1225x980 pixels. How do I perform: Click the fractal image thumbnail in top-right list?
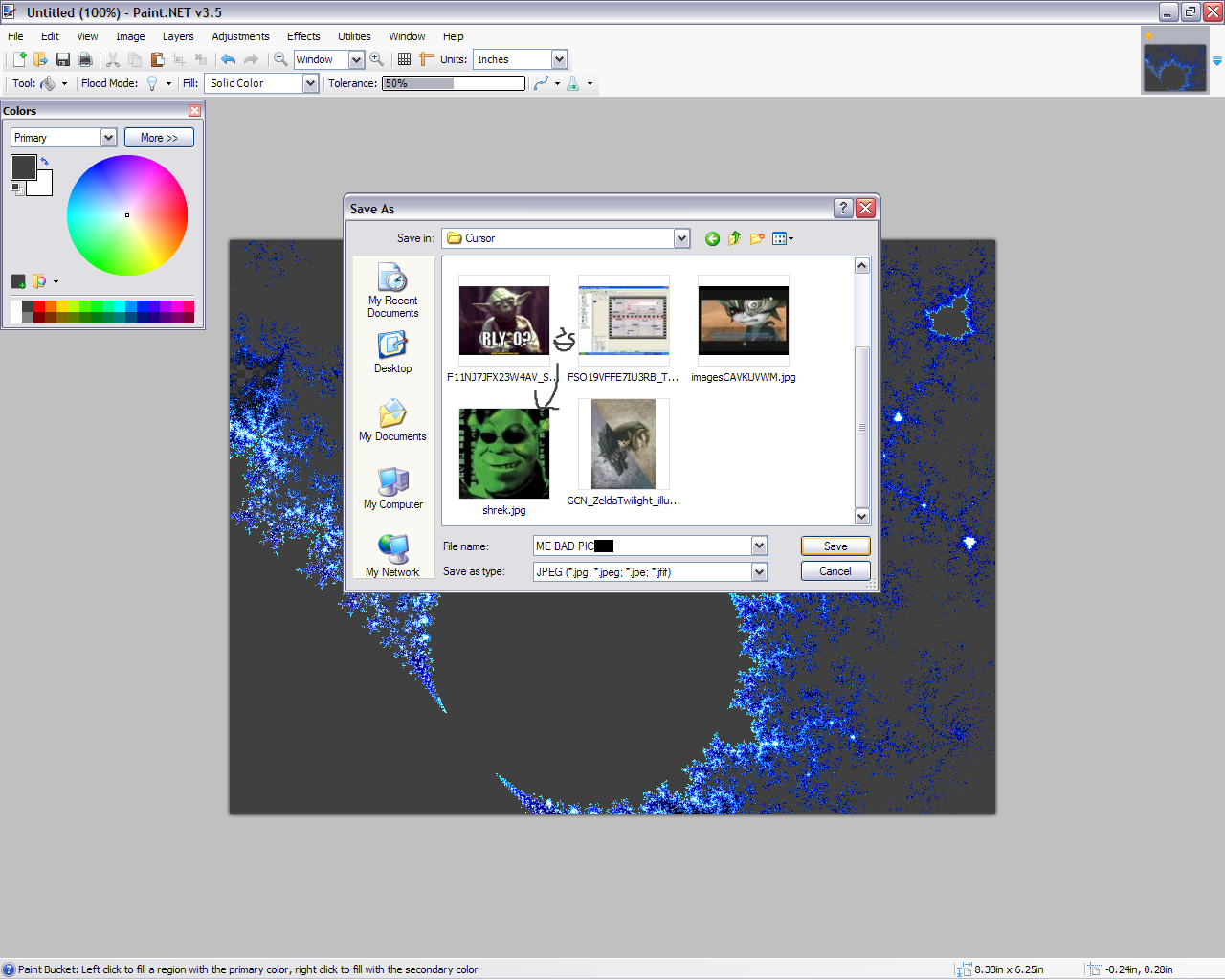click(x=1174, y=68)
